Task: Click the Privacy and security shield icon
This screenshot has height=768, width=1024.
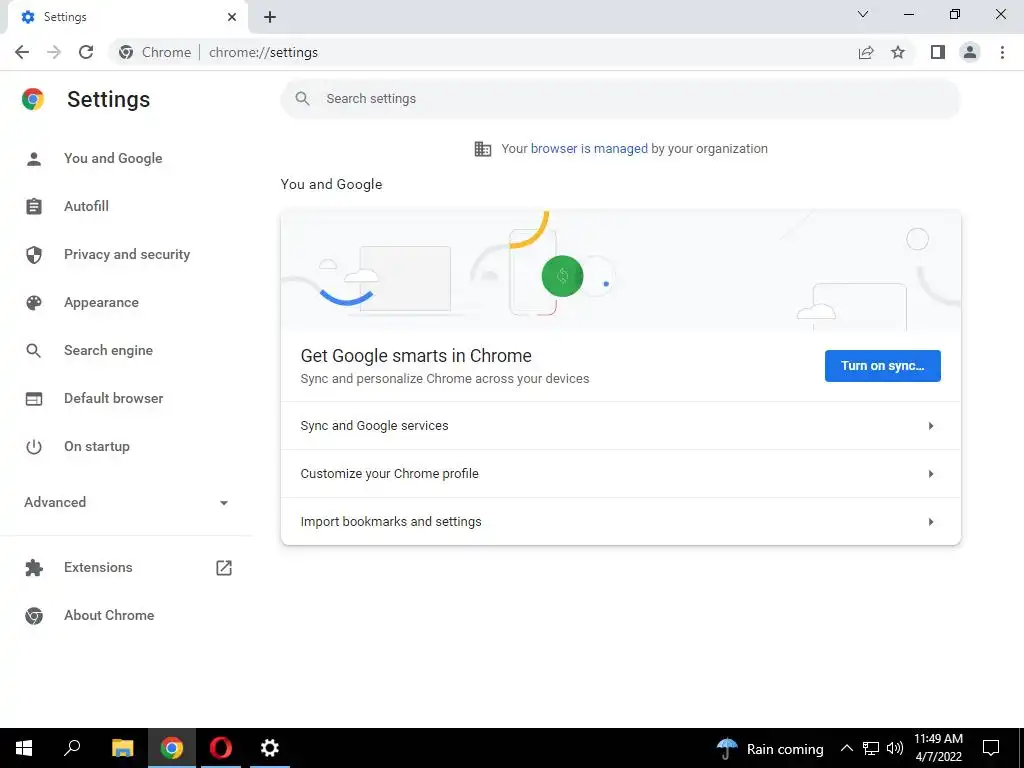Action: tap(34, 255)
